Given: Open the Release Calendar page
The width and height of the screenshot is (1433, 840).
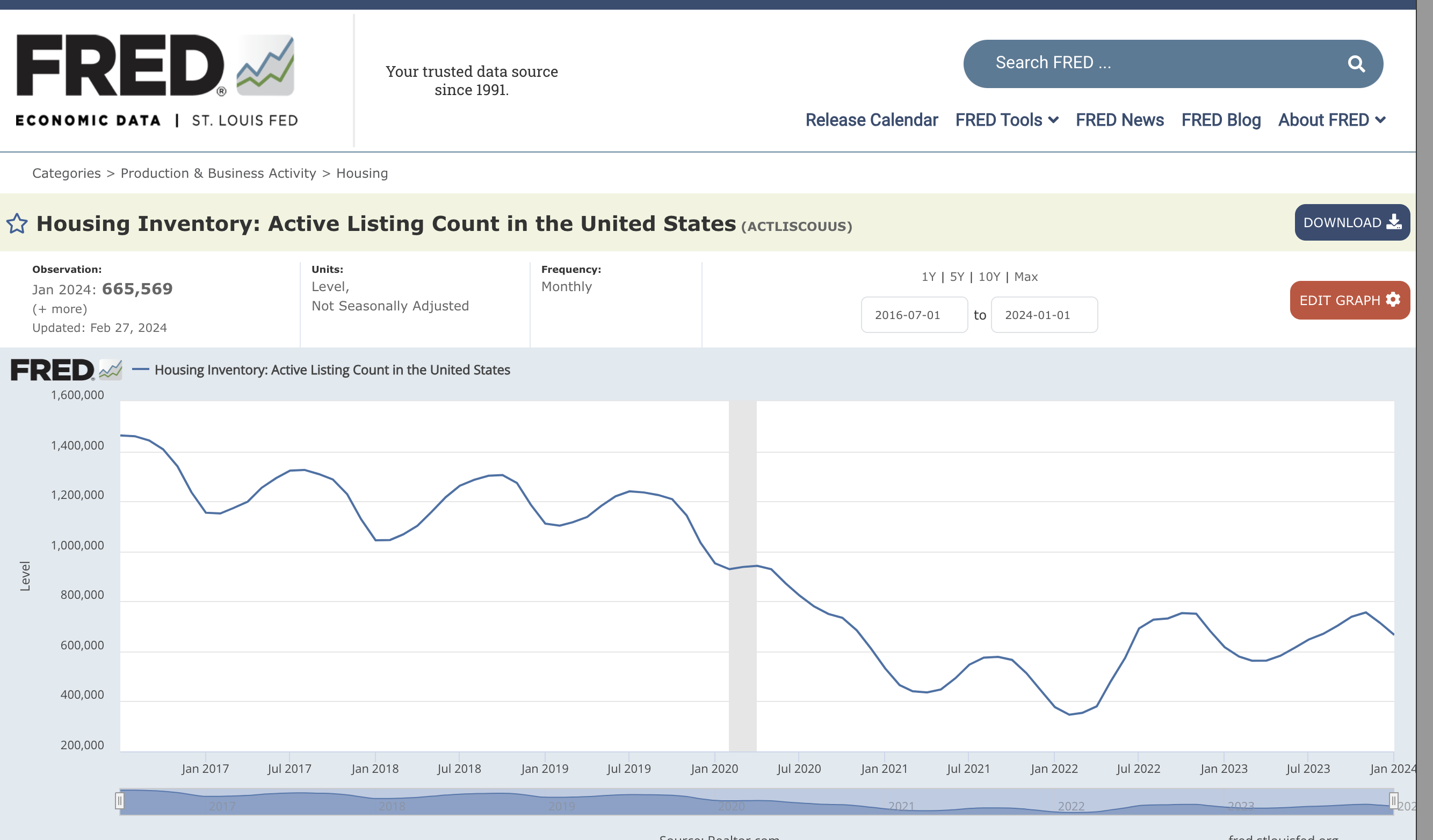Looking at the screenshot, I should tap(871, 120).
